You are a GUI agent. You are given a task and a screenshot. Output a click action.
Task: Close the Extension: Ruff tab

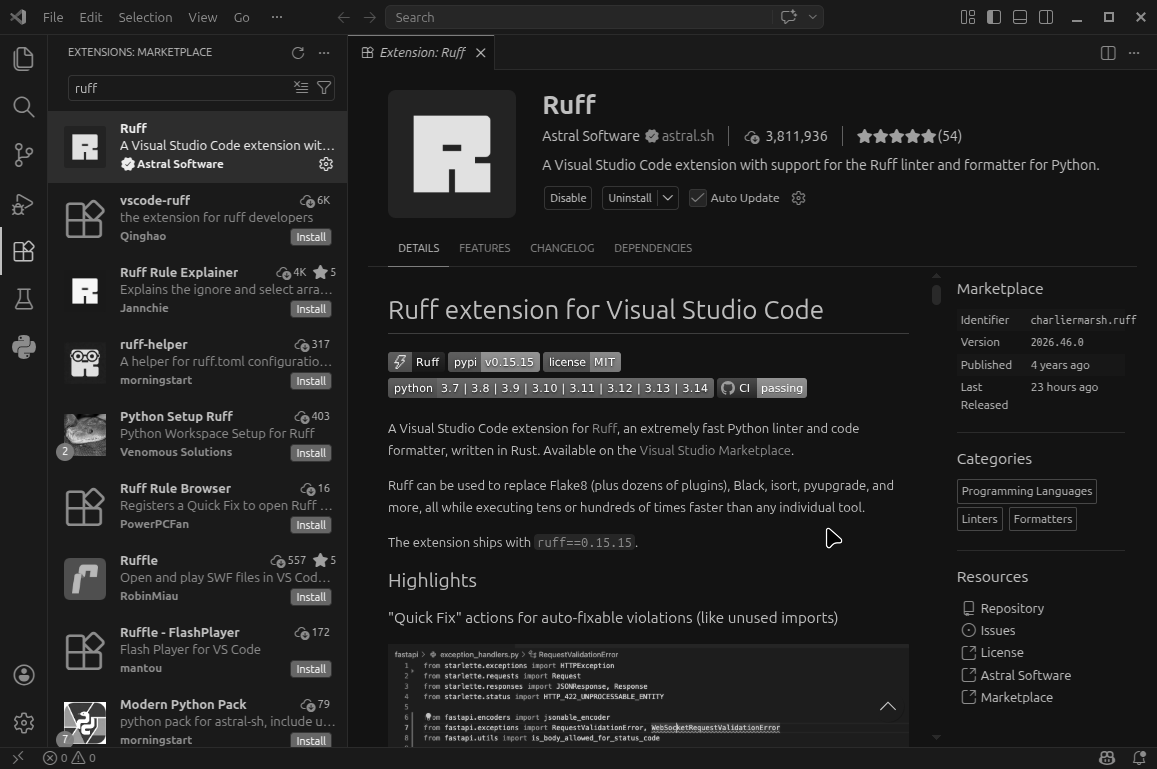(x=480, y=52)
